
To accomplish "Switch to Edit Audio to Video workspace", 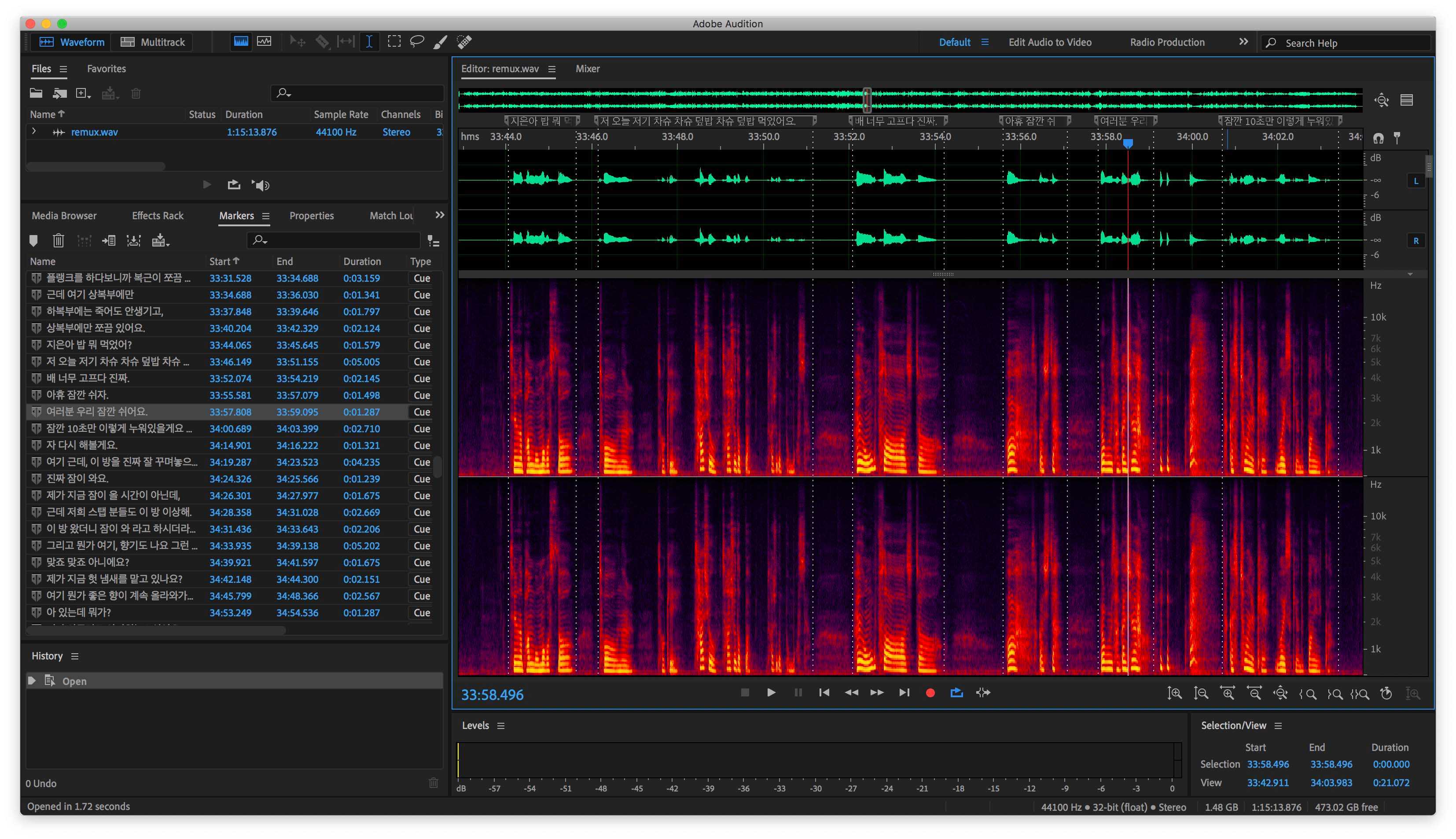I will (1049, 42).
